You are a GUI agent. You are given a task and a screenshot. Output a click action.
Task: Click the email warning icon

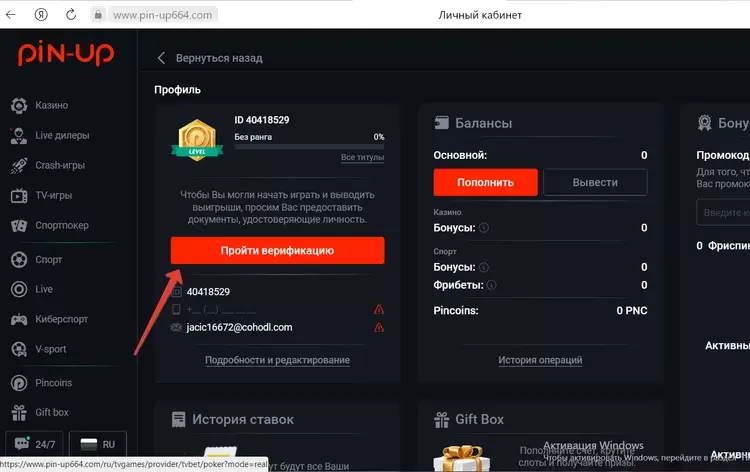click(x=379, y=328)
